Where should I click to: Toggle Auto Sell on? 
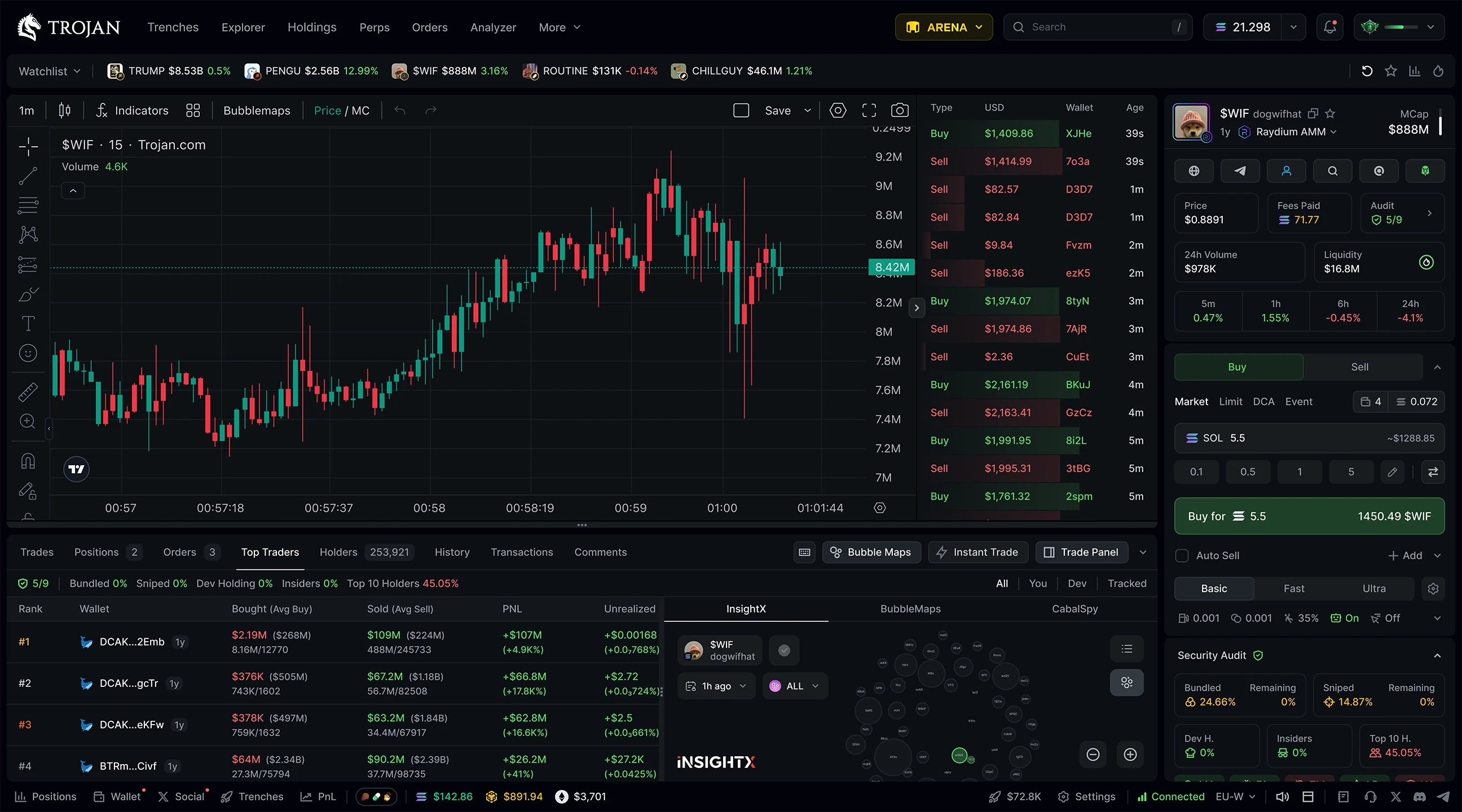click(x=1182, y=555)
